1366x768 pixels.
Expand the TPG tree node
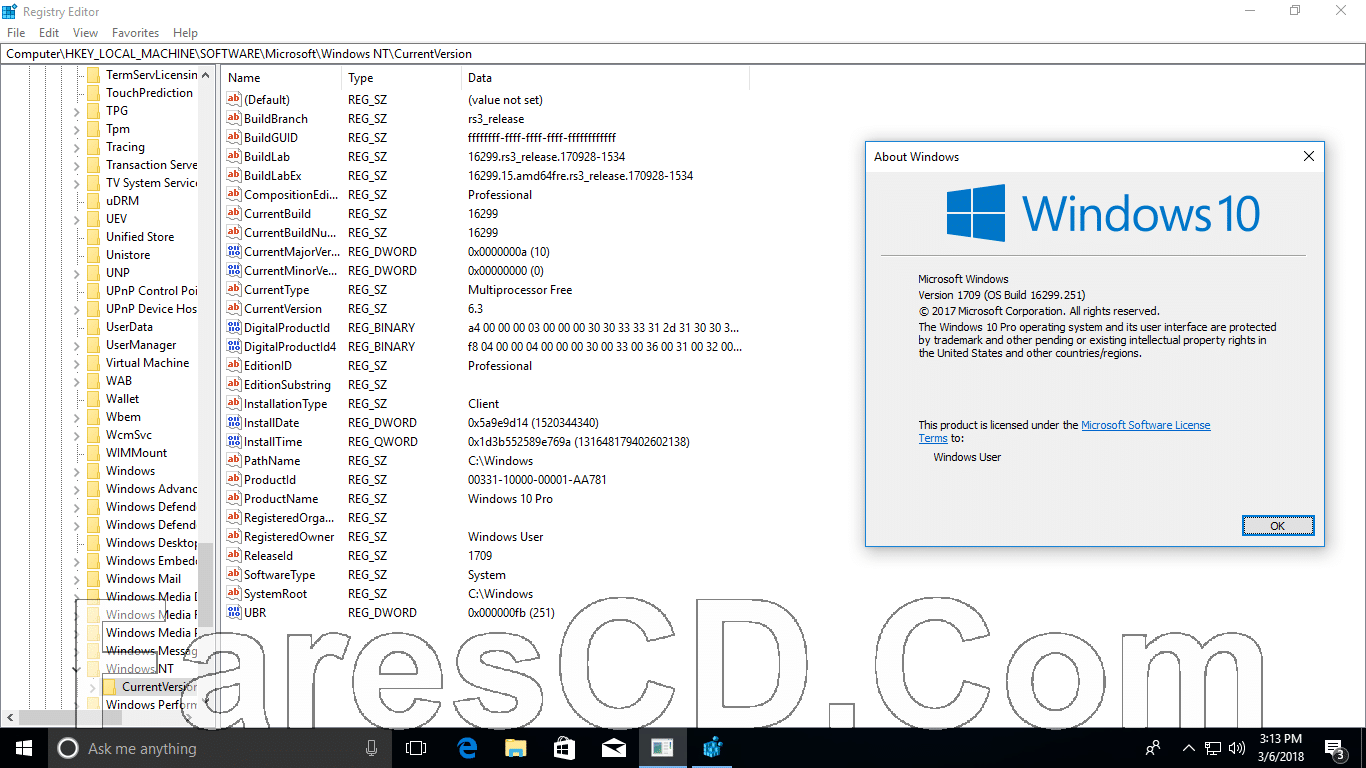tap(77, 111)
